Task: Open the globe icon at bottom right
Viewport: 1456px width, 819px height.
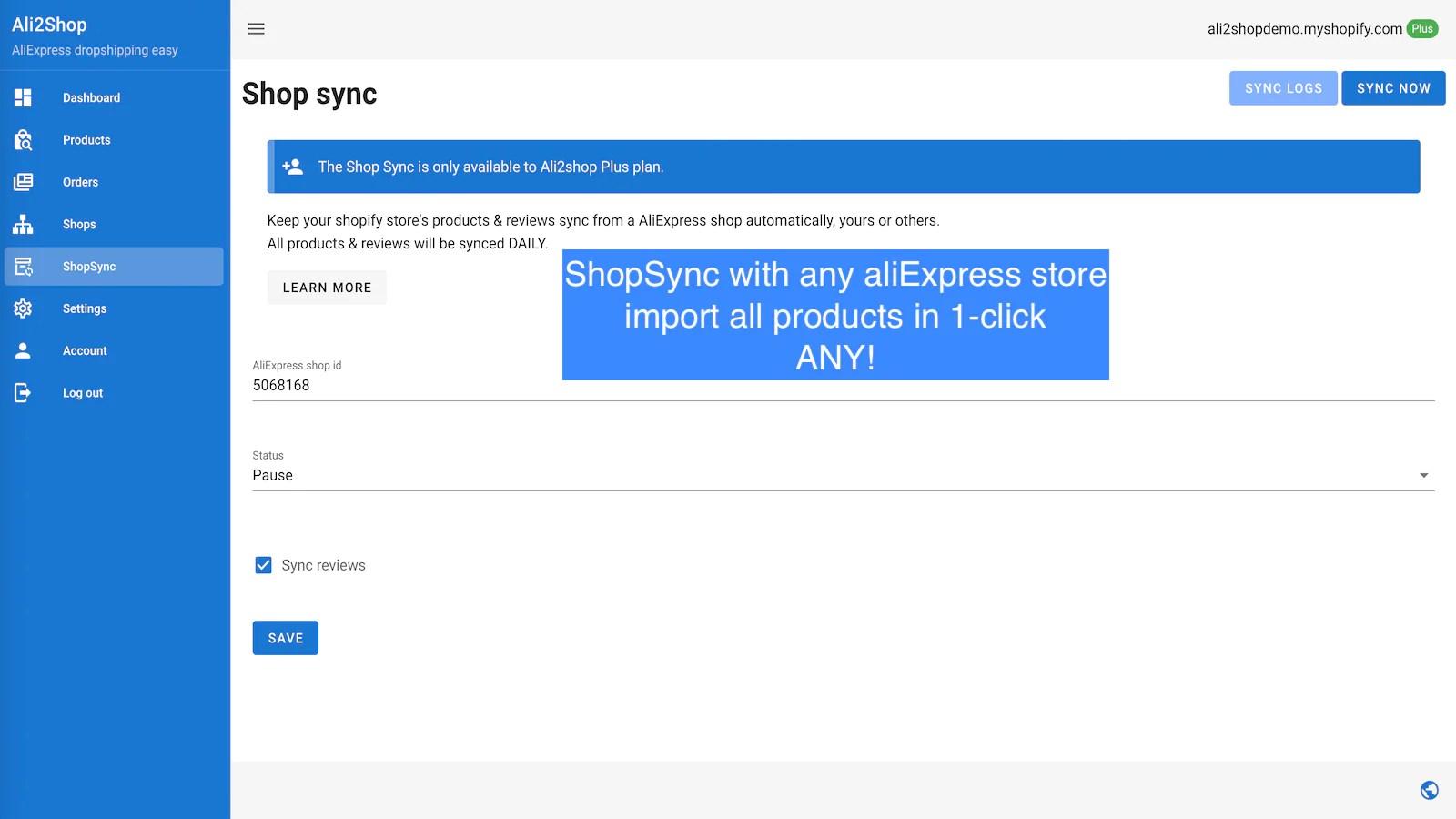Action: click(x=1430, y=790)
